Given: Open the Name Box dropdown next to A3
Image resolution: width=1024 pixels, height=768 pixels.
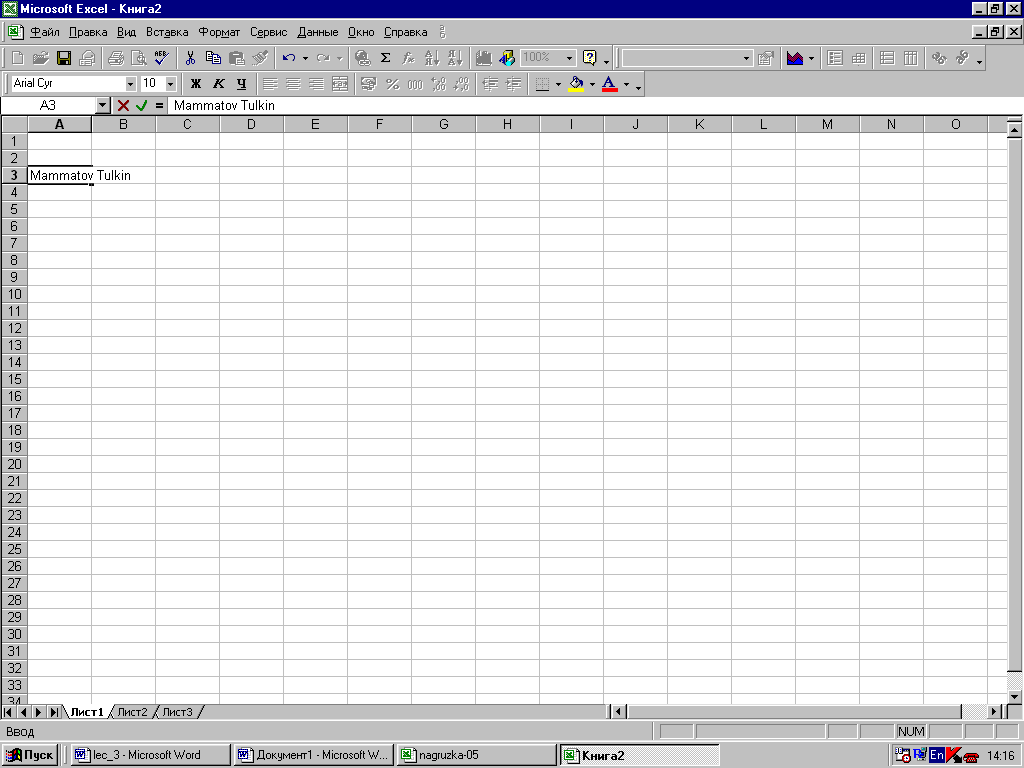Looking at the screenshot, I should tap(103, 105).
